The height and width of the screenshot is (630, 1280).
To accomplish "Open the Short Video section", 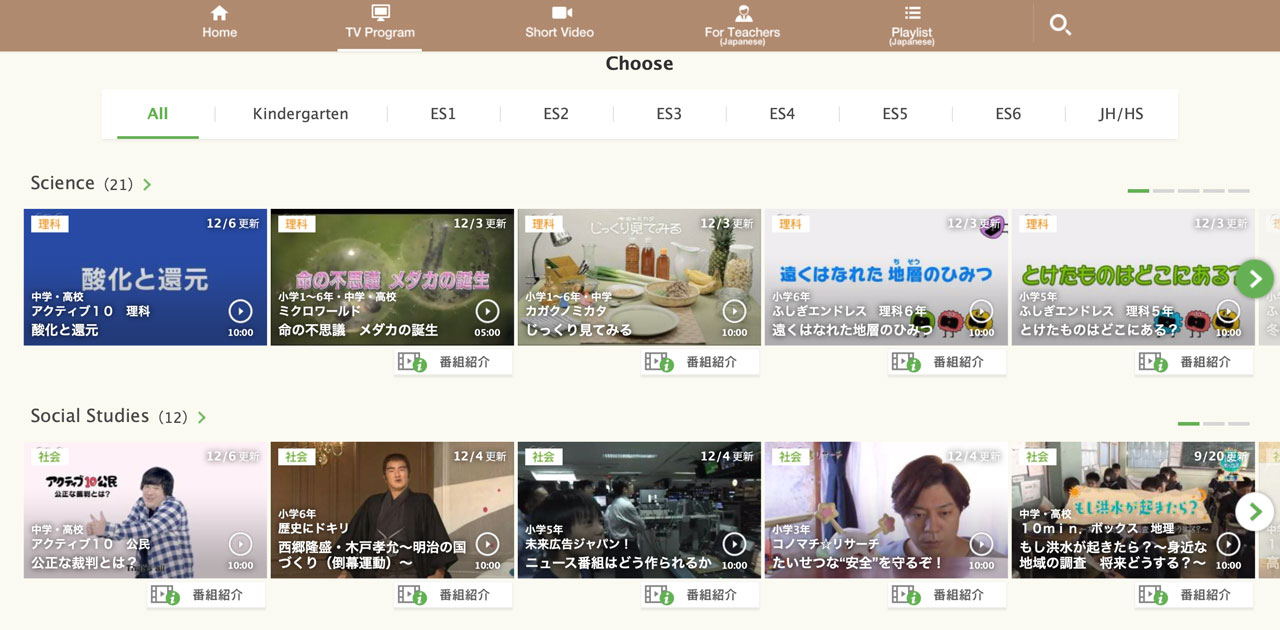I will point(560,22).
